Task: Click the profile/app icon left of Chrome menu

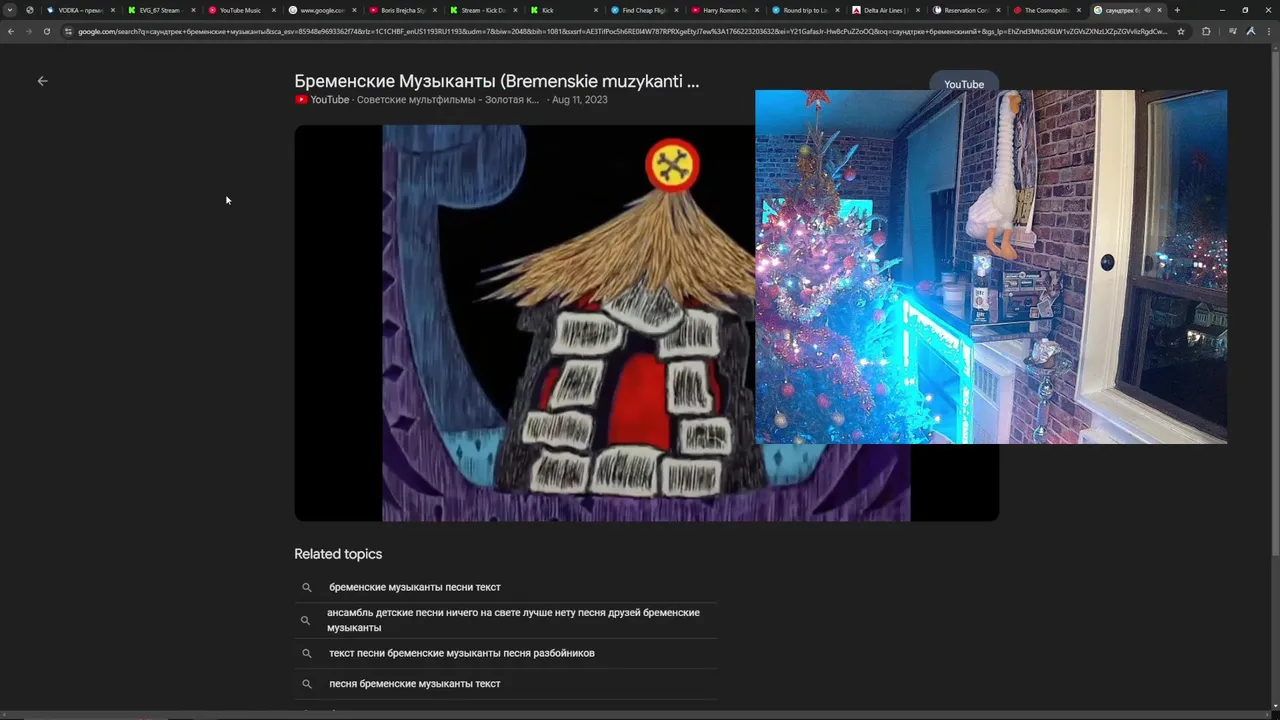Action: click(1250, 31)
